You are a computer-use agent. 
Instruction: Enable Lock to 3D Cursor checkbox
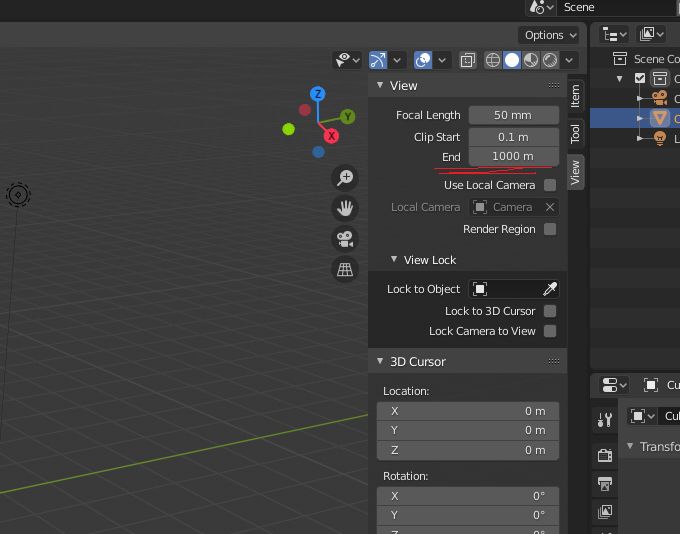coord(550,311)
